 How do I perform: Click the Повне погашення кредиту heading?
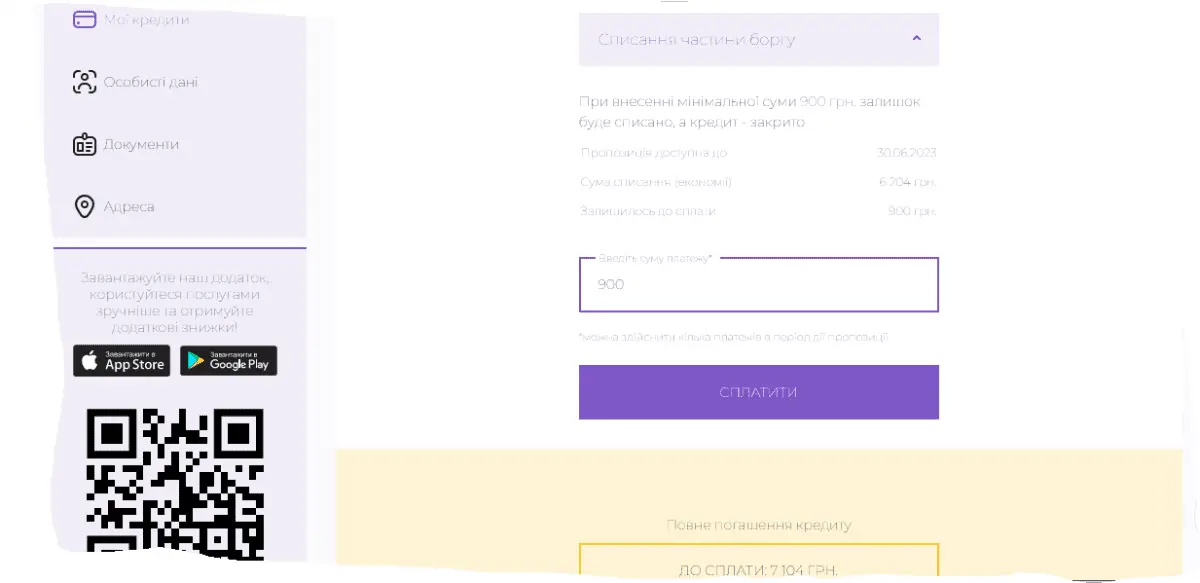[x=759, y=525]
